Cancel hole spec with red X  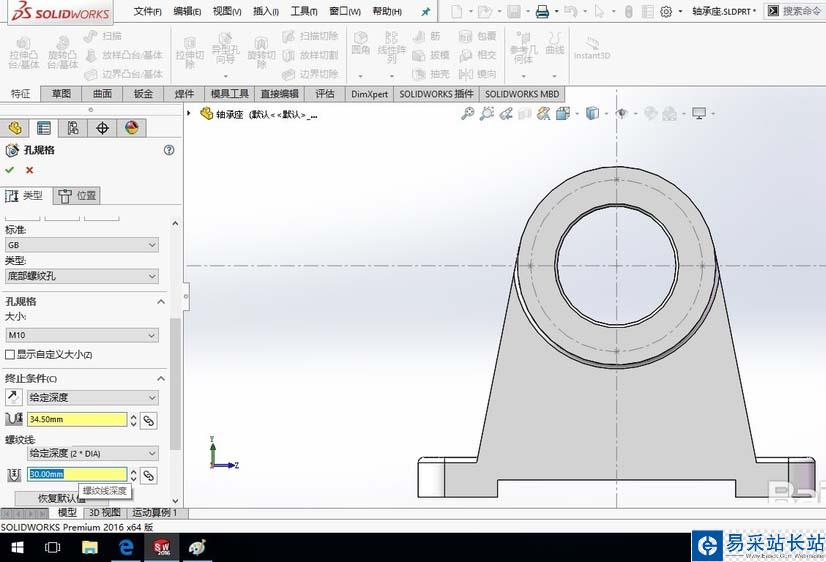click(x=29, y=170)
